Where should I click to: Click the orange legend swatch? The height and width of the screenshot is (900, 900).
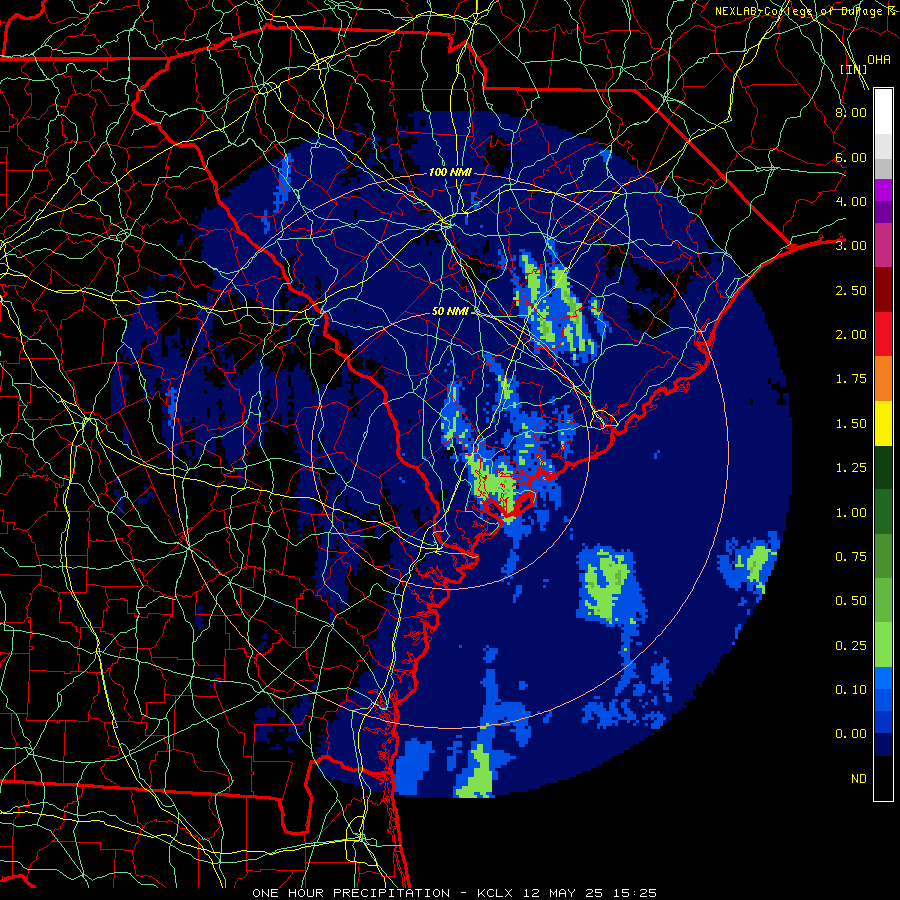pos(883,378)
